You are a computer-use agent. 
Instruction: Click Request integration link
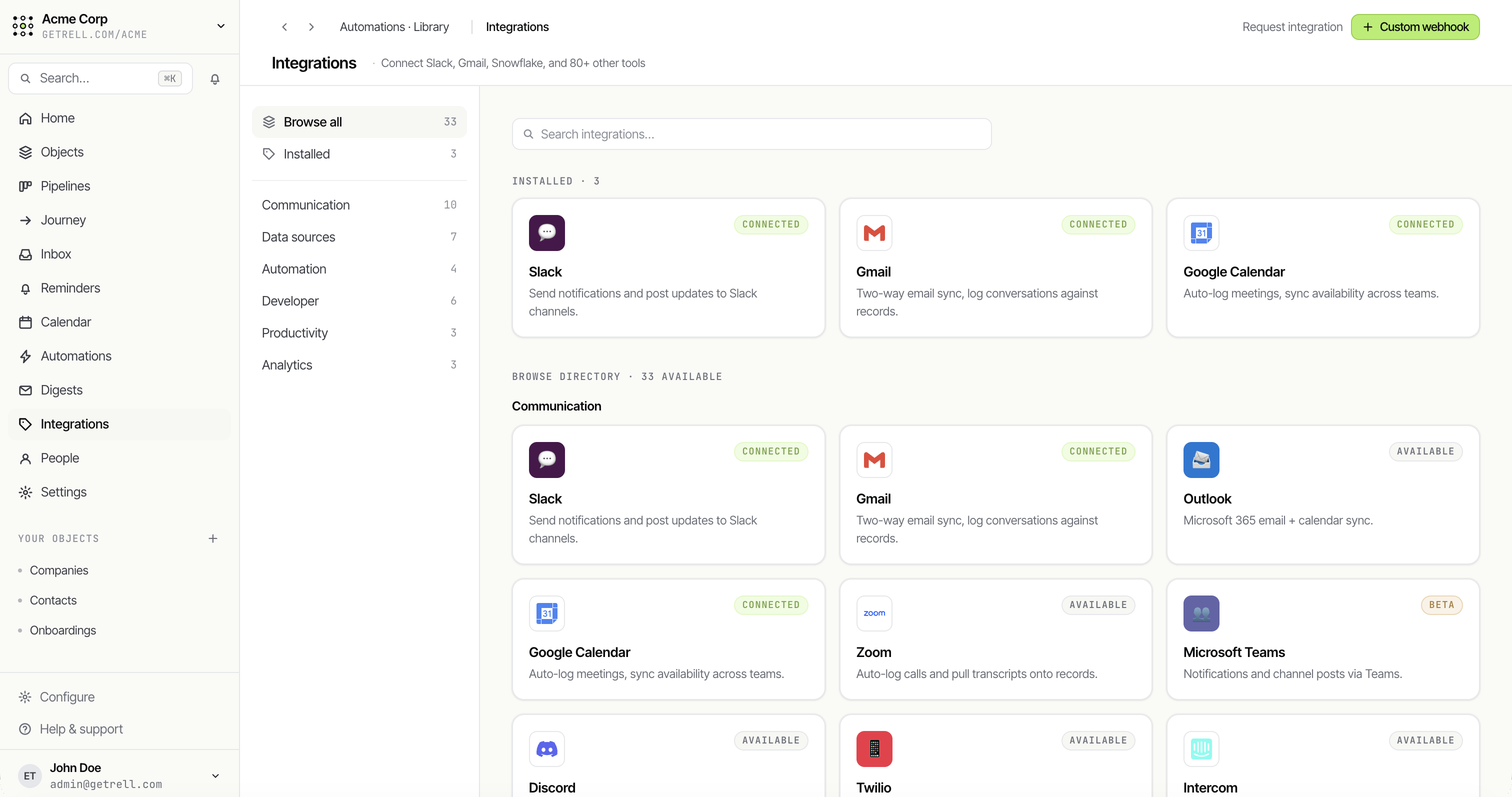click(1292, 27)
